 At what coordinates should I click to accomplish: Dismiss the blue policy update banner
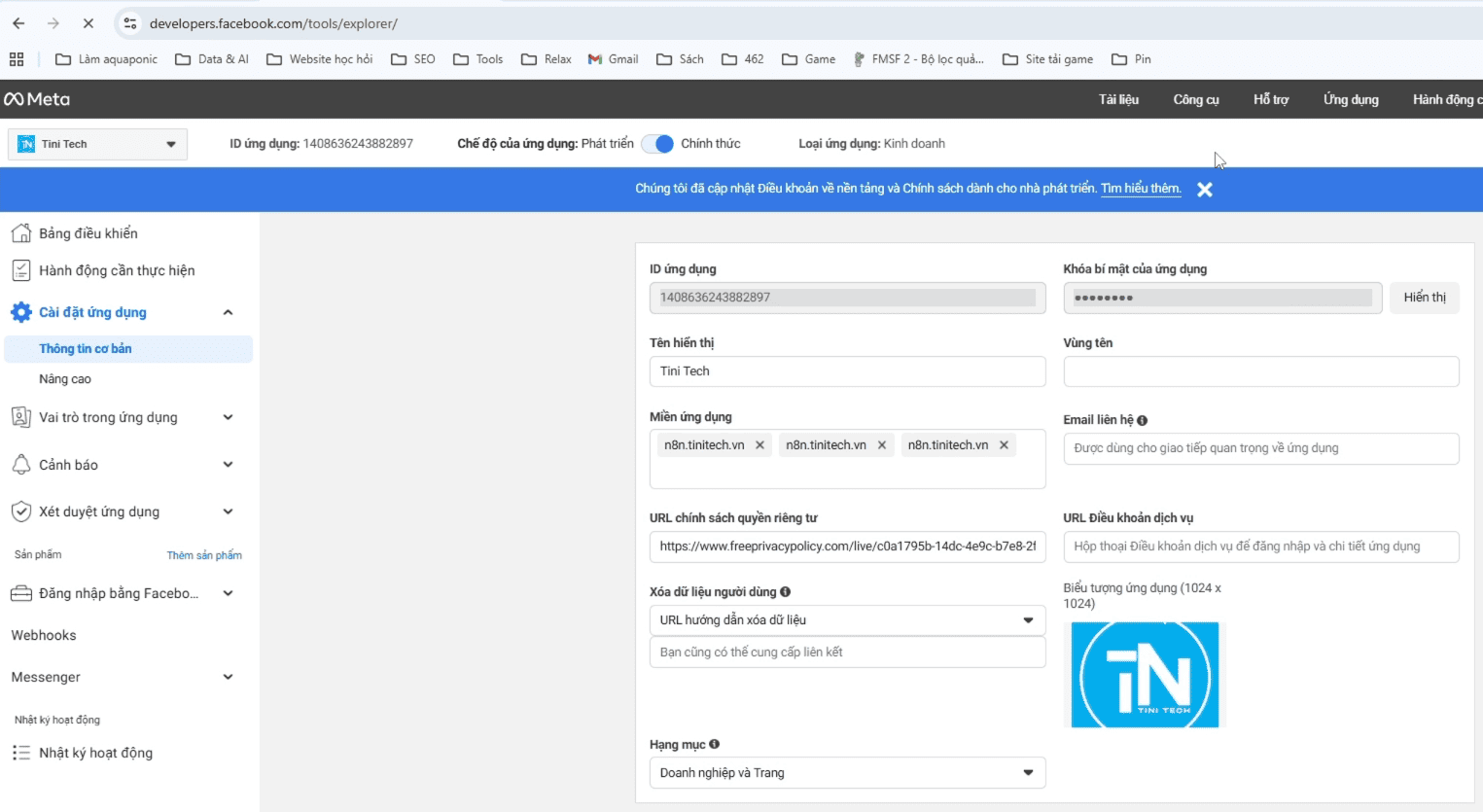point(1205,190)
